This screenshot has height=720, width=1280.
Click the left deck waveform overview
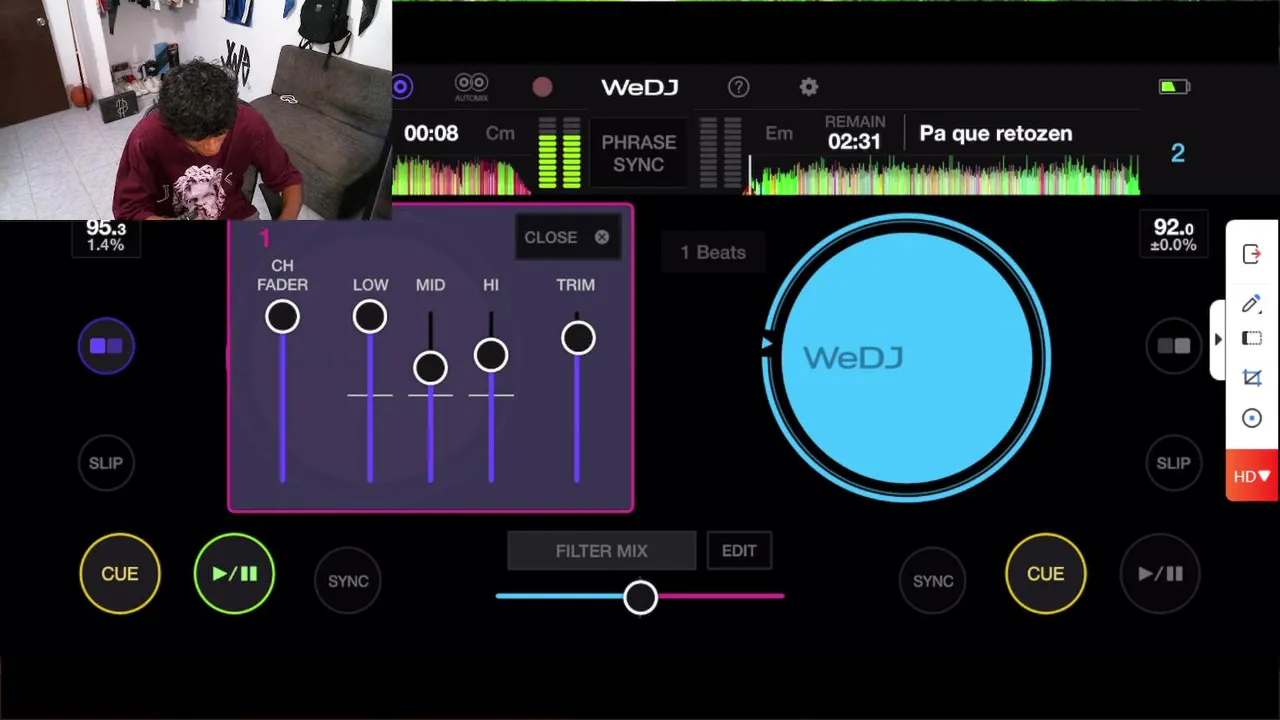coord(460,177)
